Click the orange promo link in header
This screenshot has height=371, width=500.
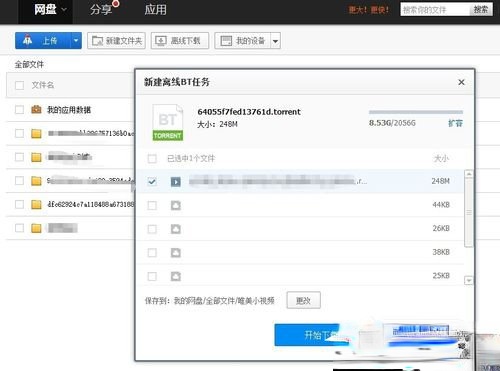pyautogui.click(x=369, y=10)
